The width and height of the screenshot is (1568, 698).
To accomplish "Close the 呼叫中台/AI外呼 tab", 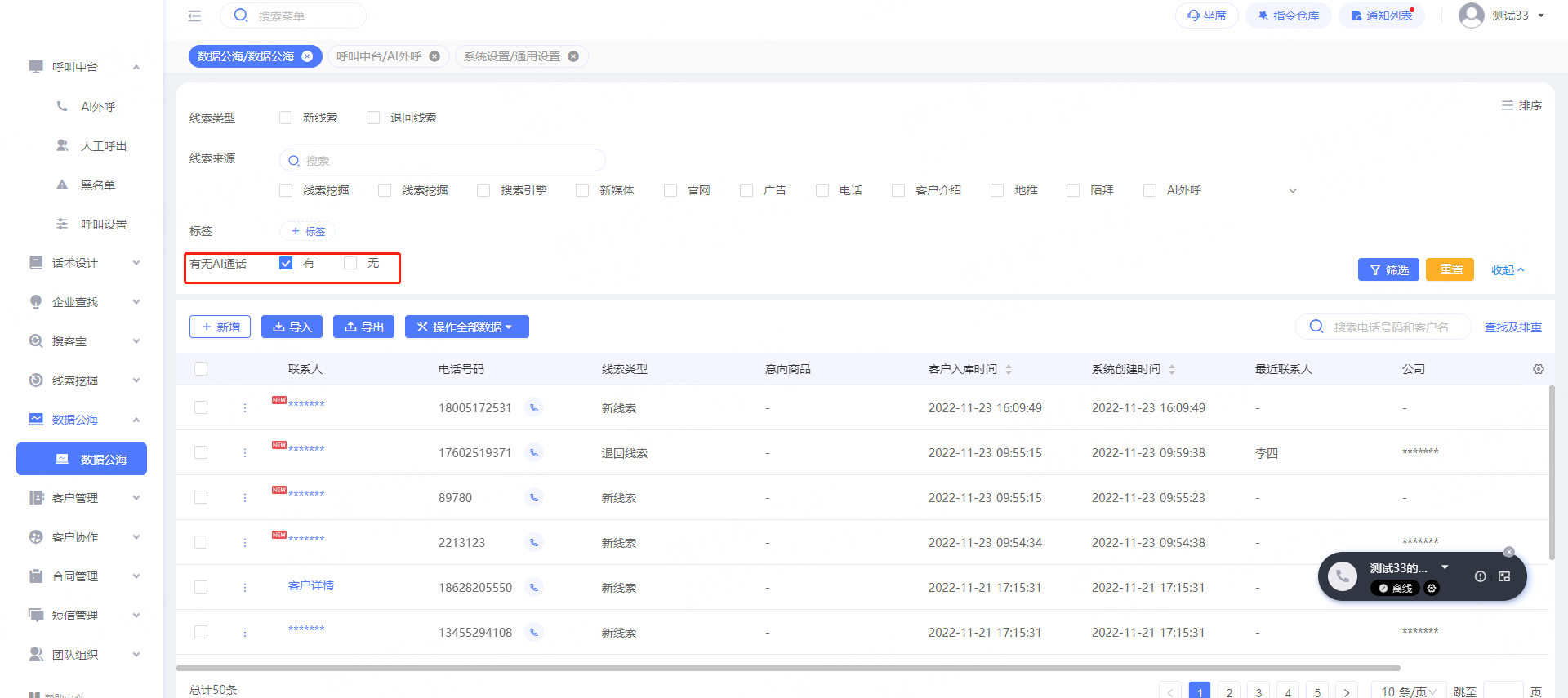I will [434, 56].
